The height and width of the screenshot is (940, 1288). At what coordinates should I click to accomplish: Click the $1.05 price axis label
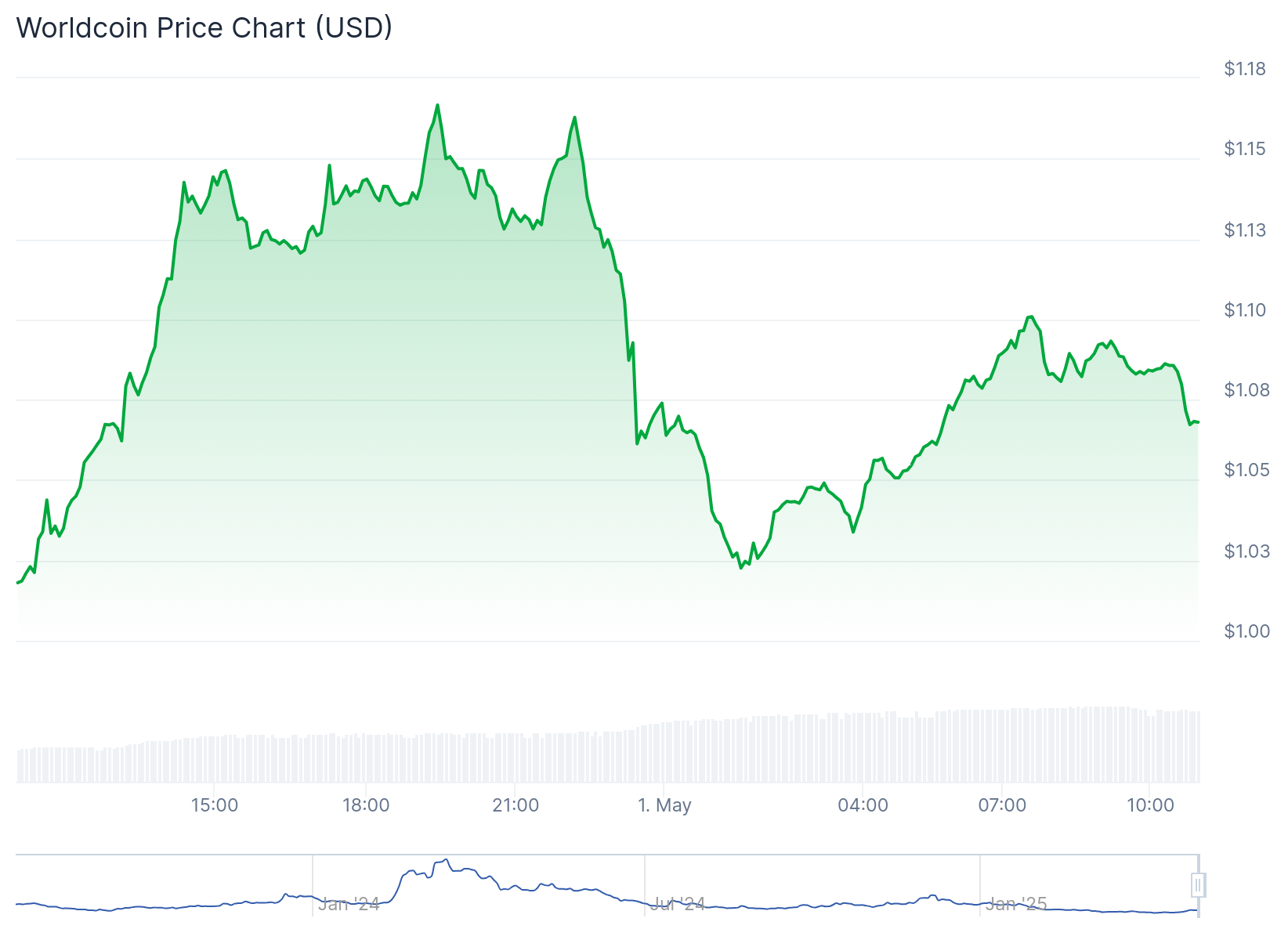[x=1244, y=470]
